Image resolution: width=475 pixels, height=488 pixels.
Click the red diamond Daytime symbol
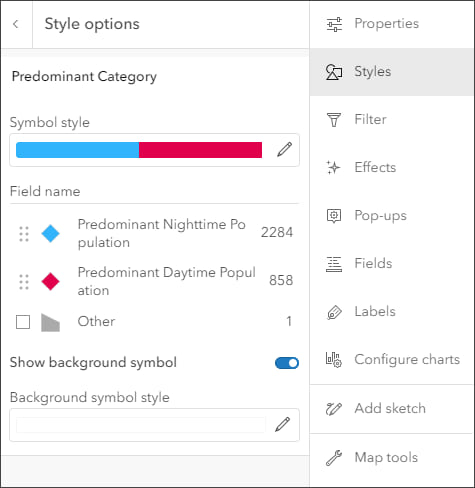click(x=51, y=282)
